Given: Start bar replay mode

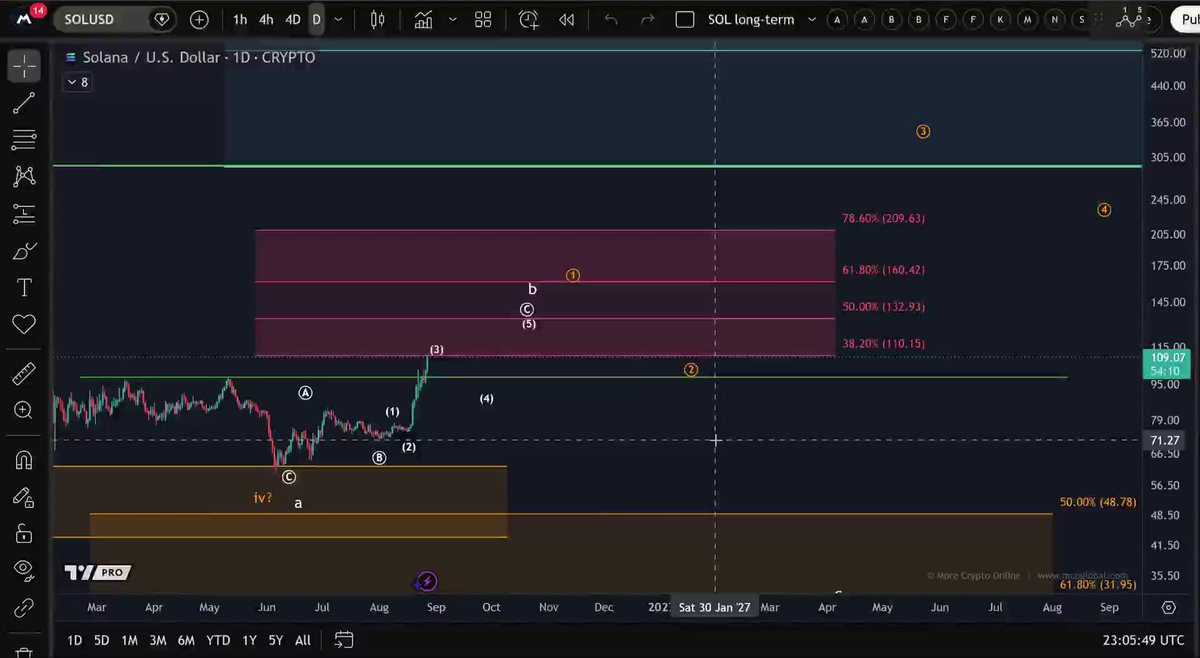Looking at the screenshot, I should [567, 19].
